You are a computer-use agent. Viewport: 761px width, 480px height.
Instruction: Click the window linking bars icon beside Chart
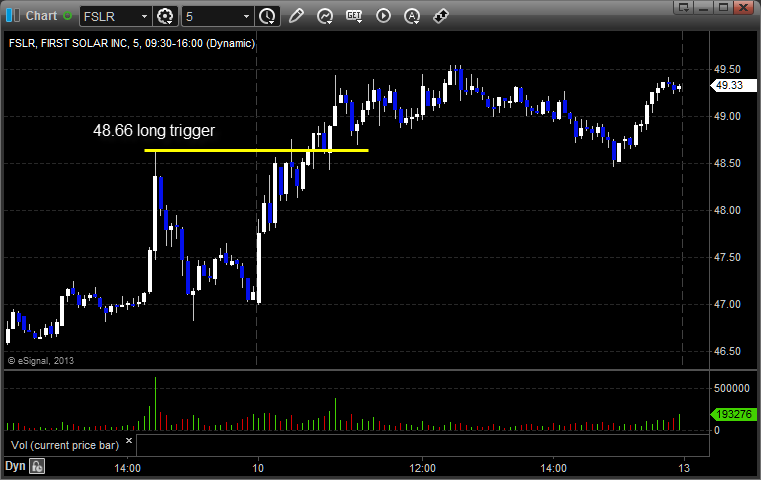(x=13, y=16)
